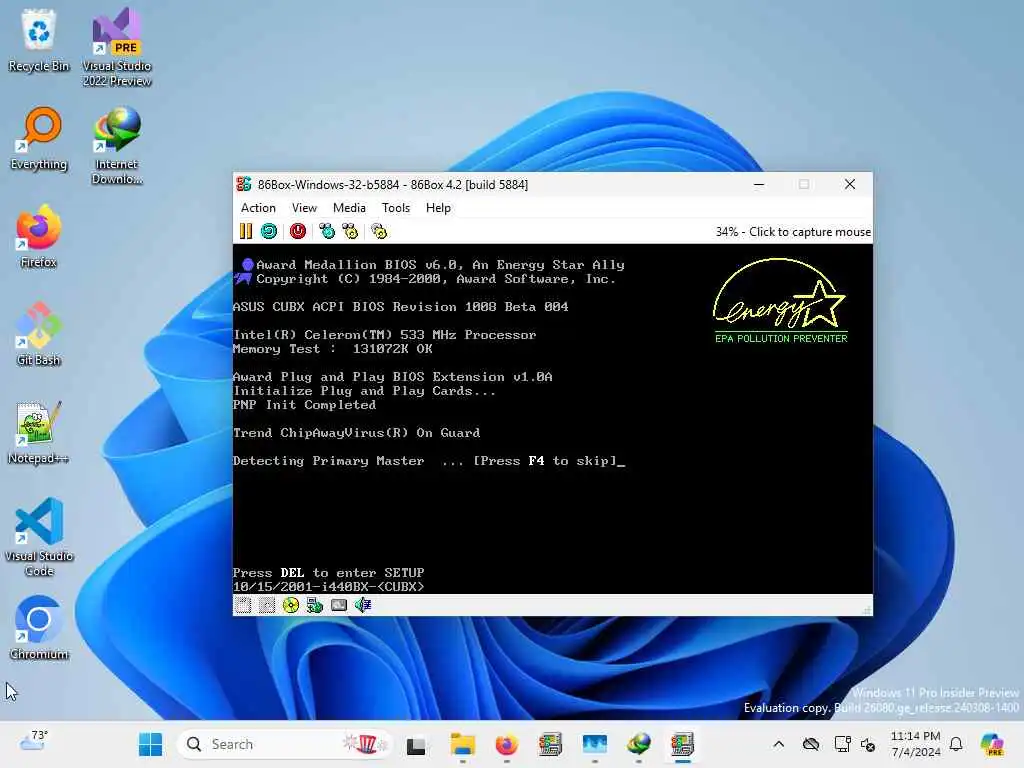Click the active underlined 86Box taskbar icon
The height and width of the screenshot is (768, 1024).
[682, 744]
